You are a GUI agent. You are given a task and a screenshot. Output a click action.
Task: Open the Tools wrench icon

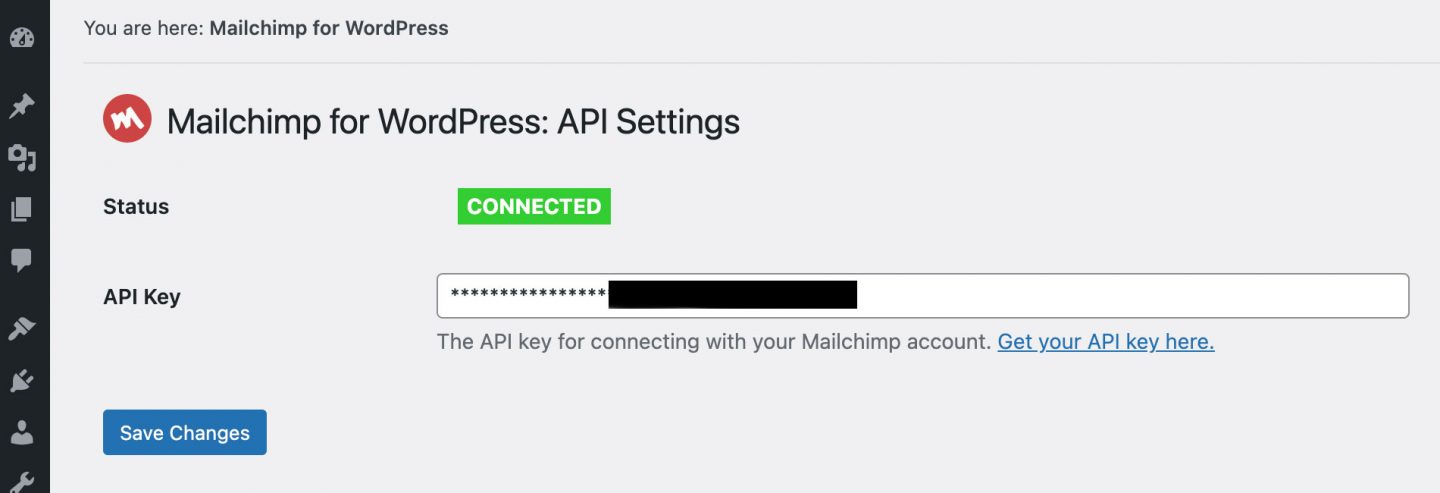(x=22, y=482)
